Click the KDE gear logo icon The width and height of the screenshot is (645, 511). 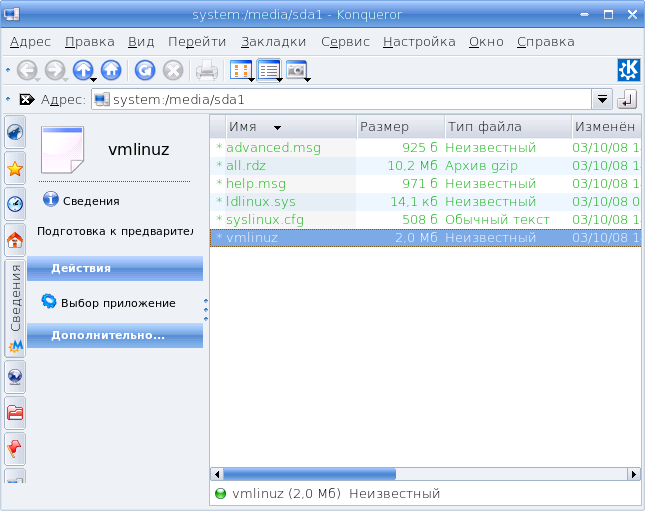tap(629, 70)
